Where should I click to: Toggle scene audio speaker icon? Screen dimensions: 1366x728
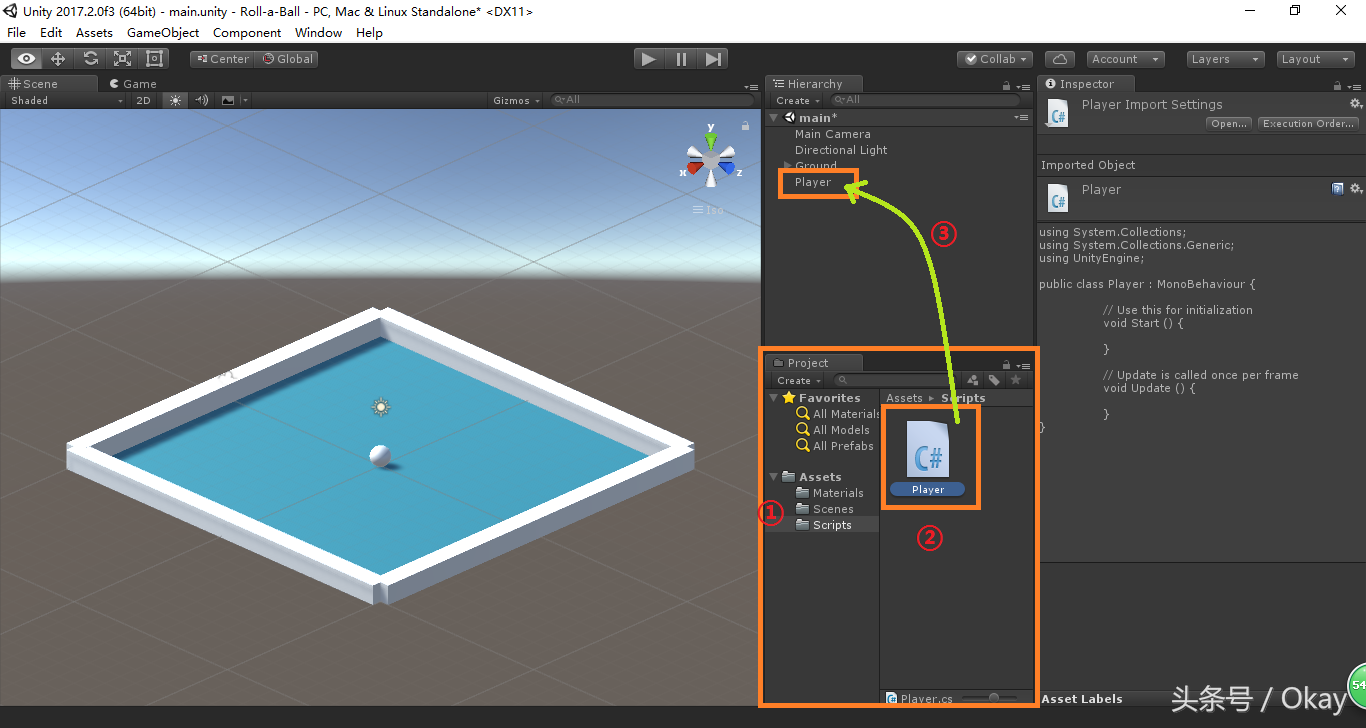pos(201,100)
